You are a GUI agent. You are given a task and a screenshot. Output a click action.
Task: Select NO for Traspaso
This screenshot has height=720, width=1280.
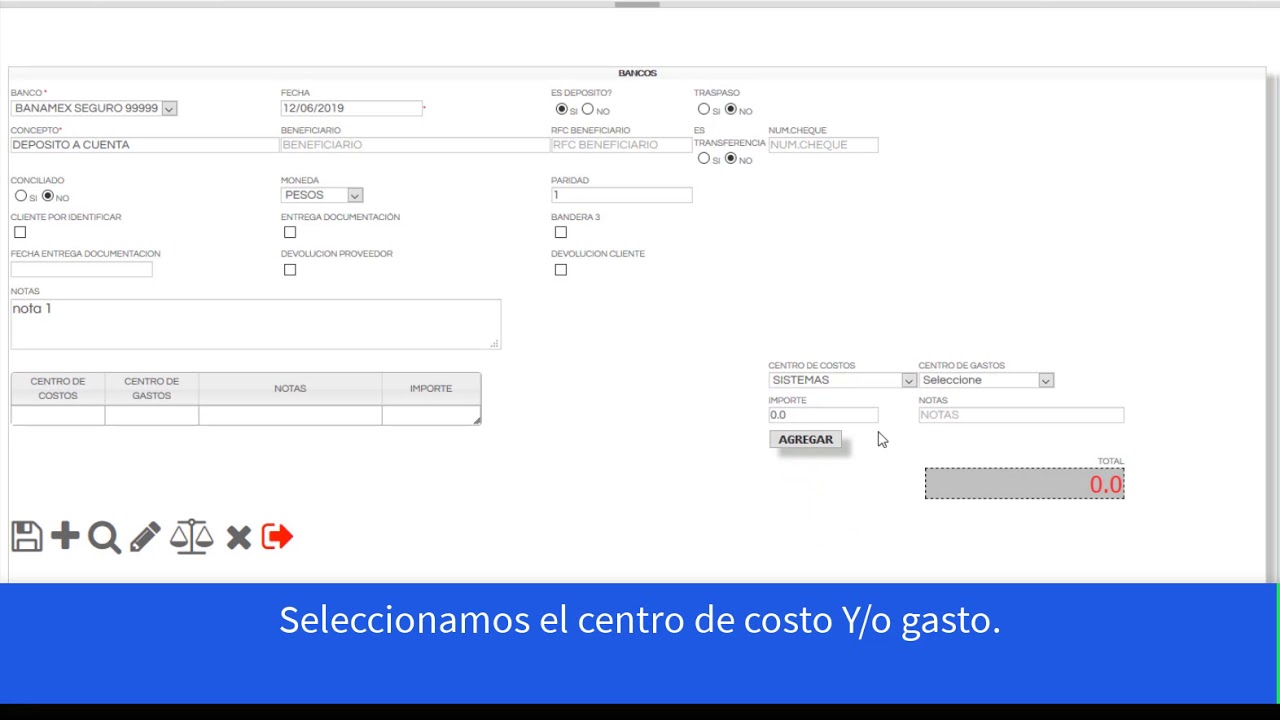tap(731, 109)
